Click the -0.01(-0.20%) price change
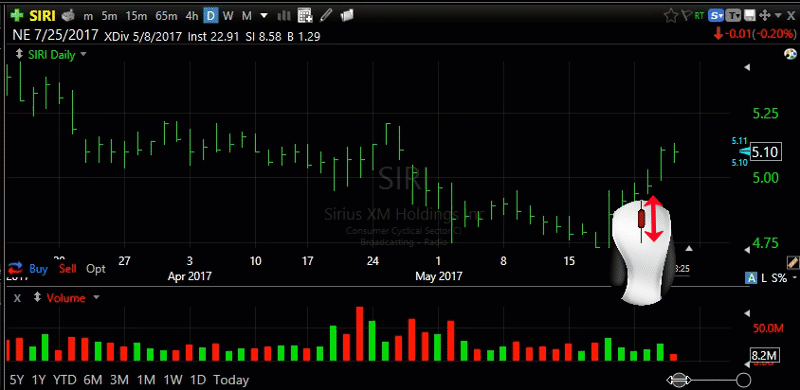This screenshot has height=390, width=800. coord(761,34)
